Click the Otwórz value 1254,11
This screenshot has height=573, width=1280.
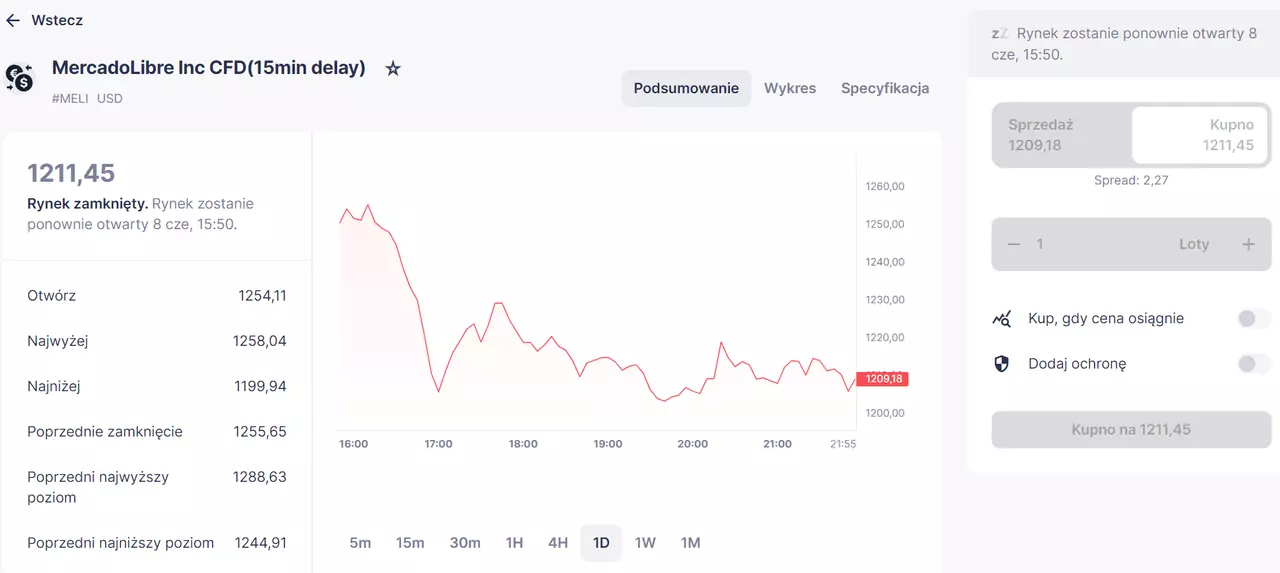tap(262, 296)
